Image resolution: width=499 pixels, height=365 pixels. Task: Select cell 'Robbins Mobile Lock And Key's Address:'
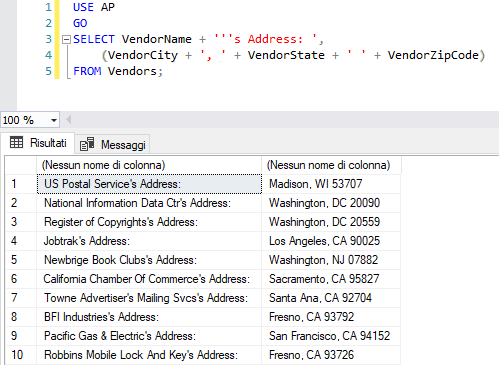click(x=149, y=355)
